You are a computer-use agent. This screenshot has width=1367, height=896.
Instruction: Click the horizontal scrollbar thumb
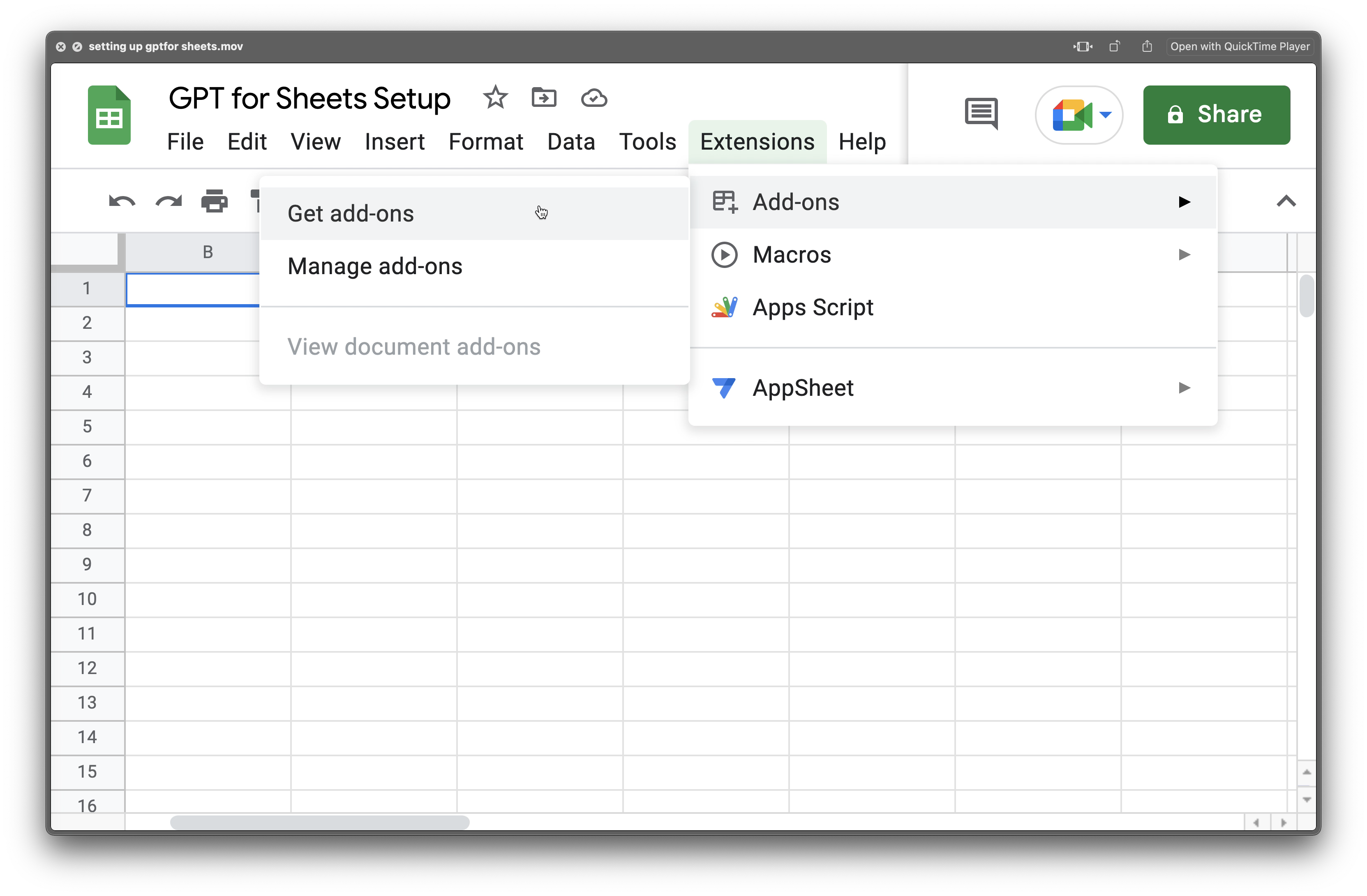tap(319, 822)
